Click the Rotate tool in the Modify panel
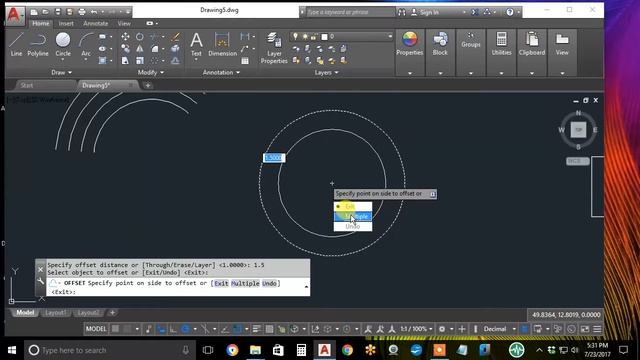 point(140,37)
